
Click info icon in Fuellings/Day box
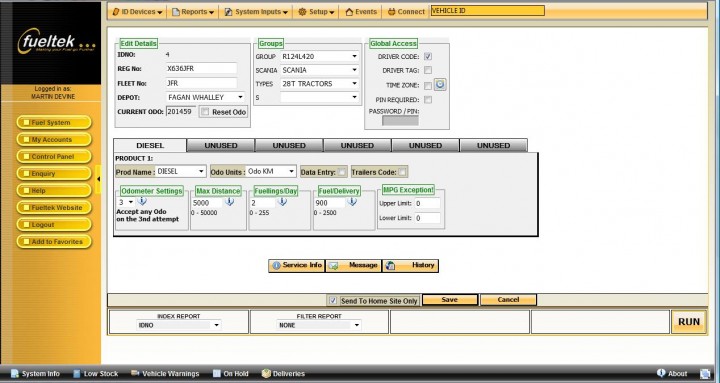282,202
